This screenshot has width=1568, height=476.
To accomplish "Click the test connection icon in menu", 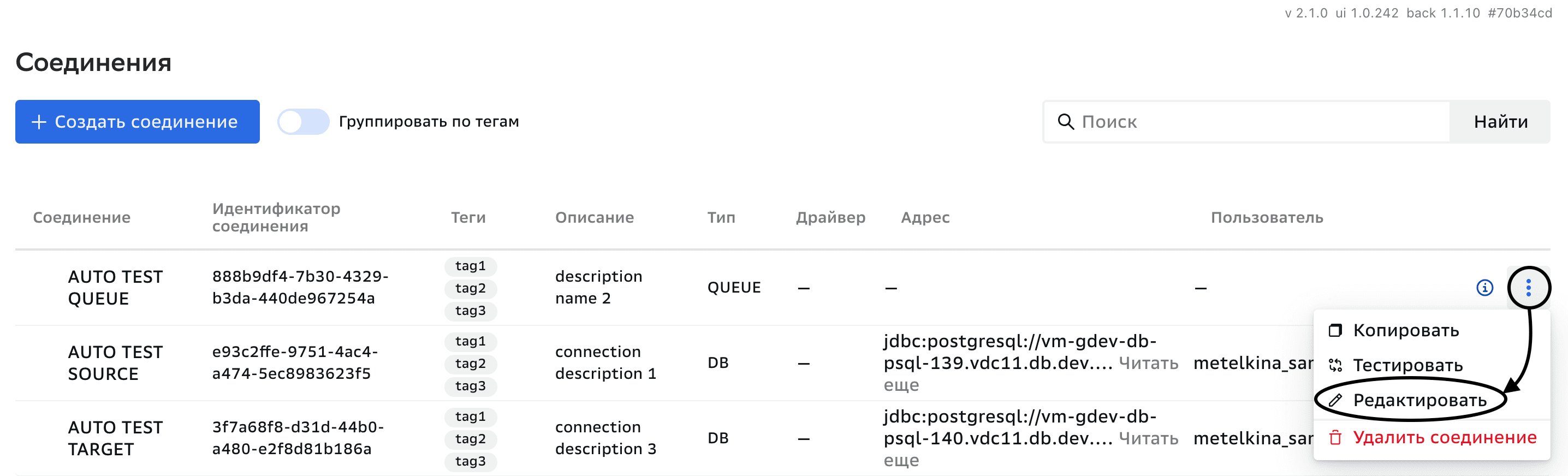I will pyautogui.click(x=1335, y=365).
